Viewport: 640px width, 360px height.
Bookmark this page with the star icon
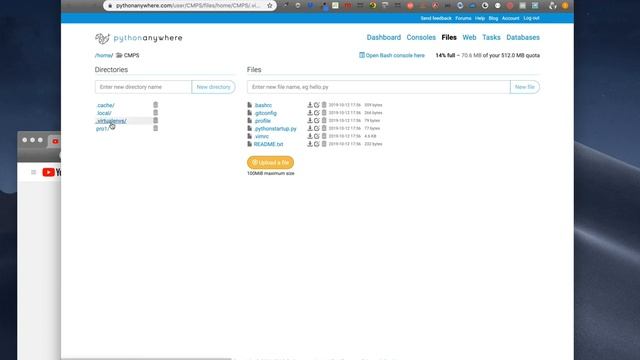(x=269, y=6)
